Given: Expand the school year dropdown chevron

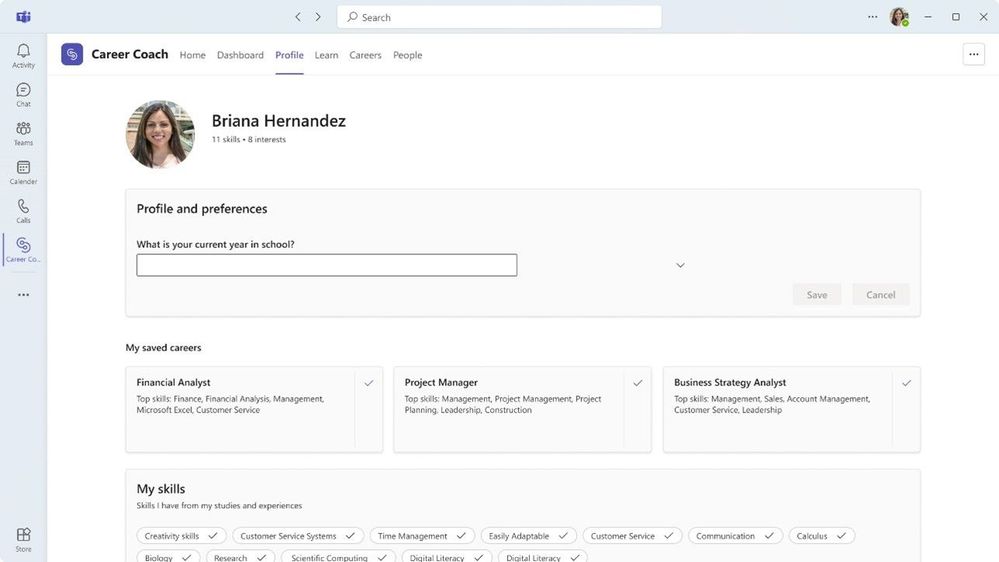Looking at the screenshot, I should (x=680, y=265).
